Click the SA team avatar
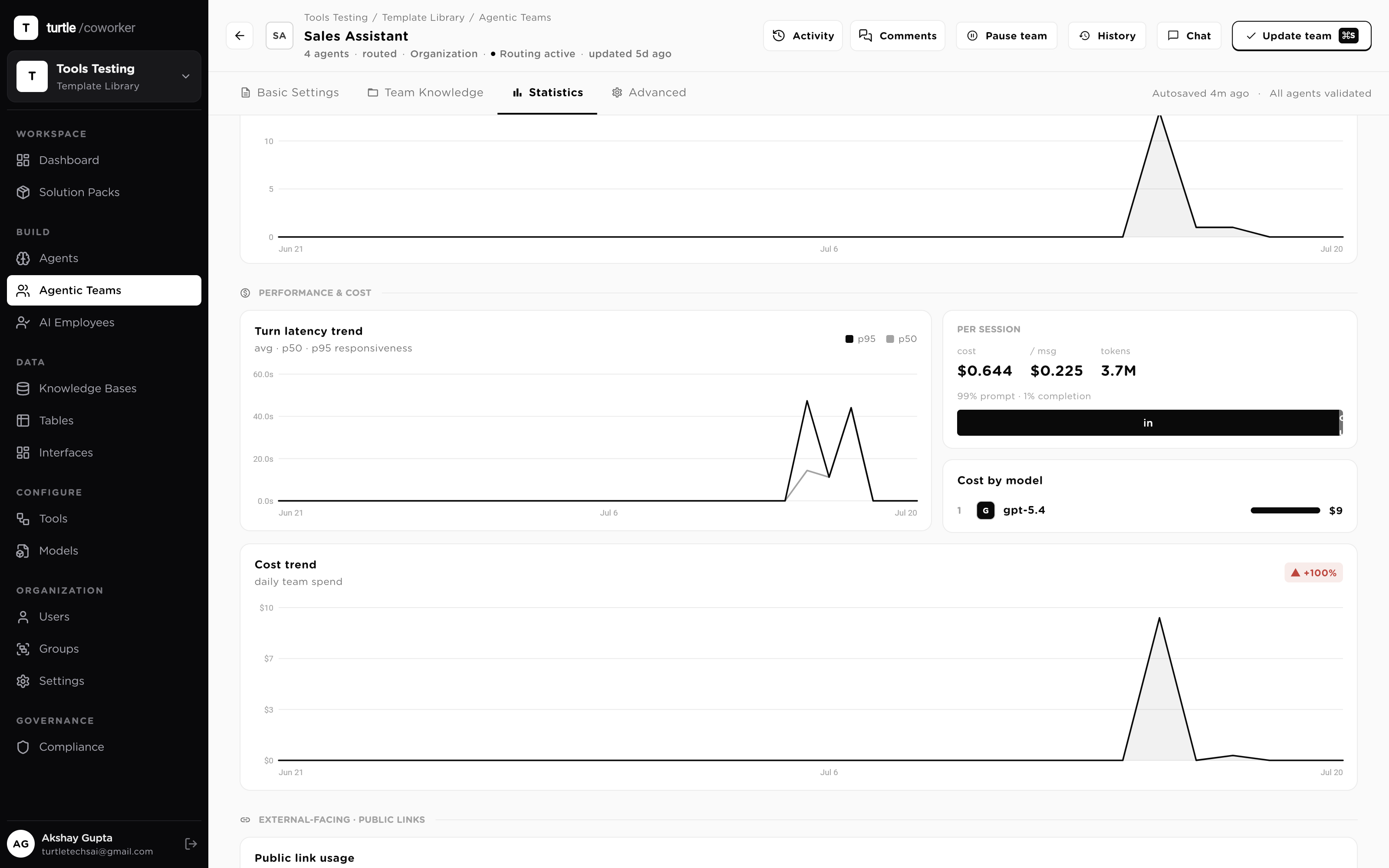 tap(280, 36)
